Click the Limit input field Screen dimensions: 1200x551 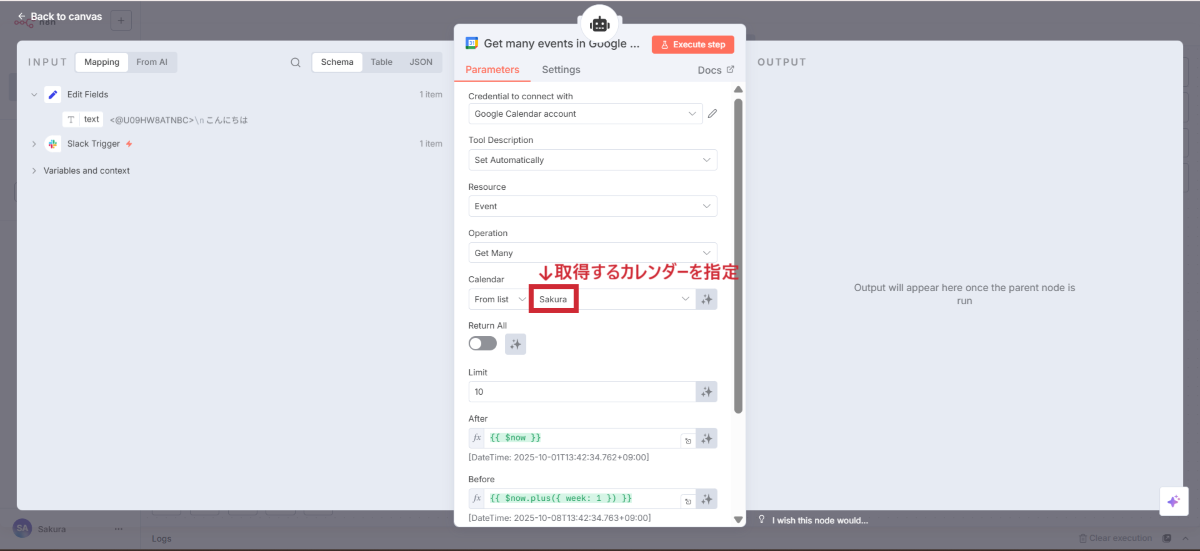(x=582, y=392)
